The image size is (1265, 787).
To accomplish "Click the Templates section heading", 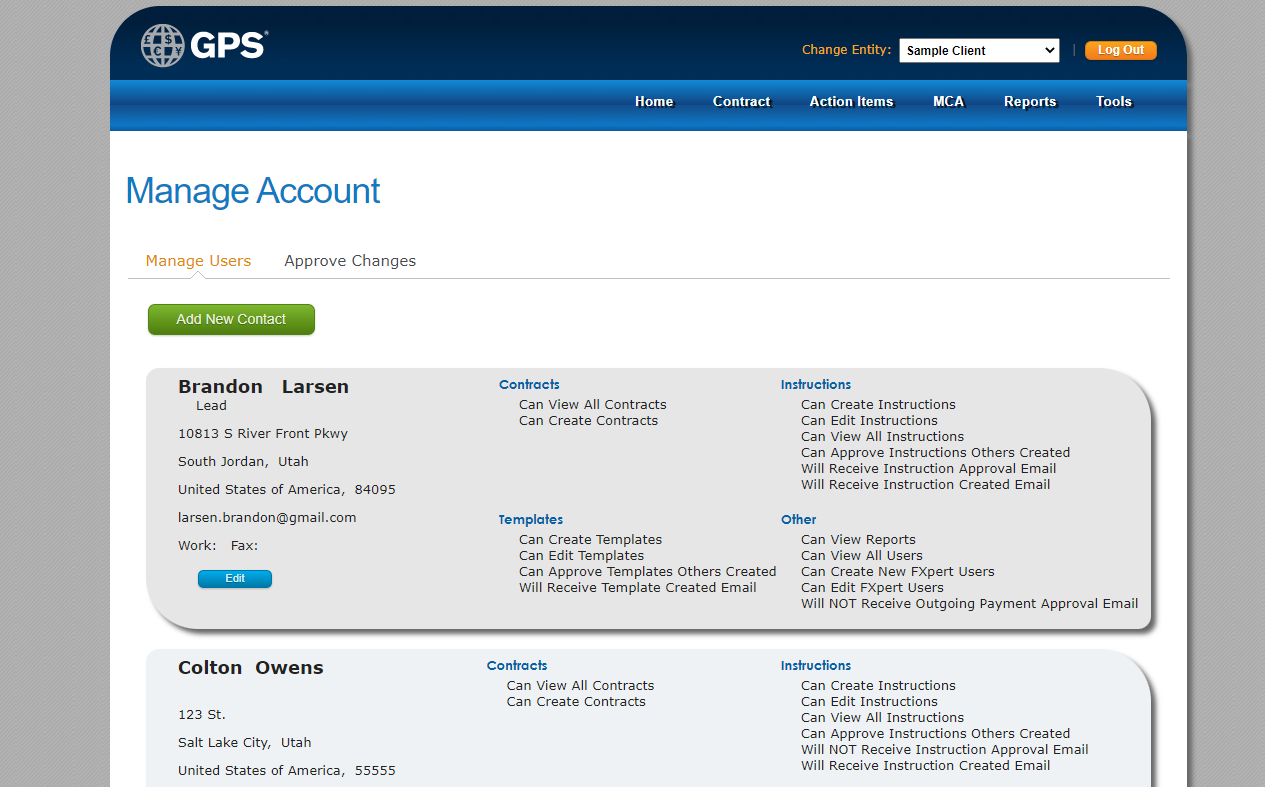I will [x=531, y=519].
